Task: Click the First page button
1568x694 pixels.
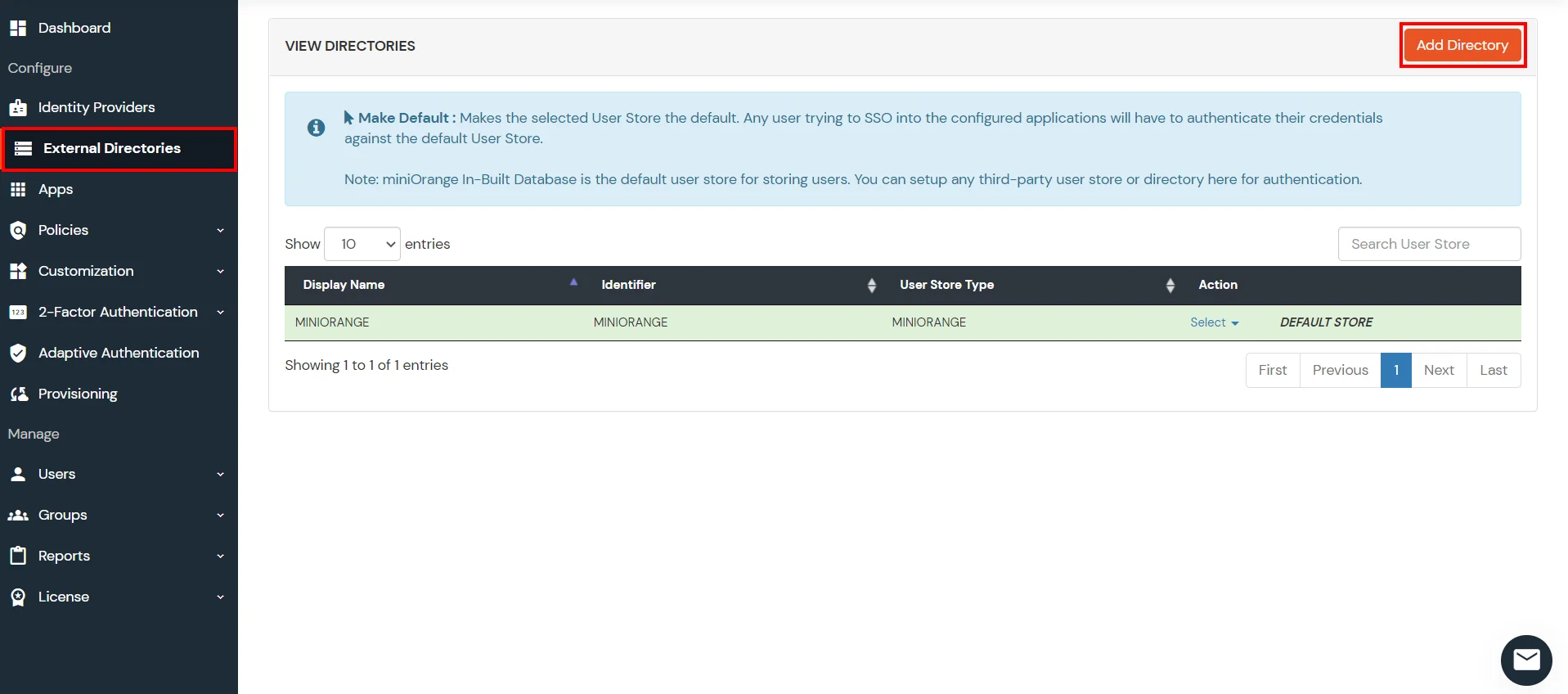Action: 1273,370
